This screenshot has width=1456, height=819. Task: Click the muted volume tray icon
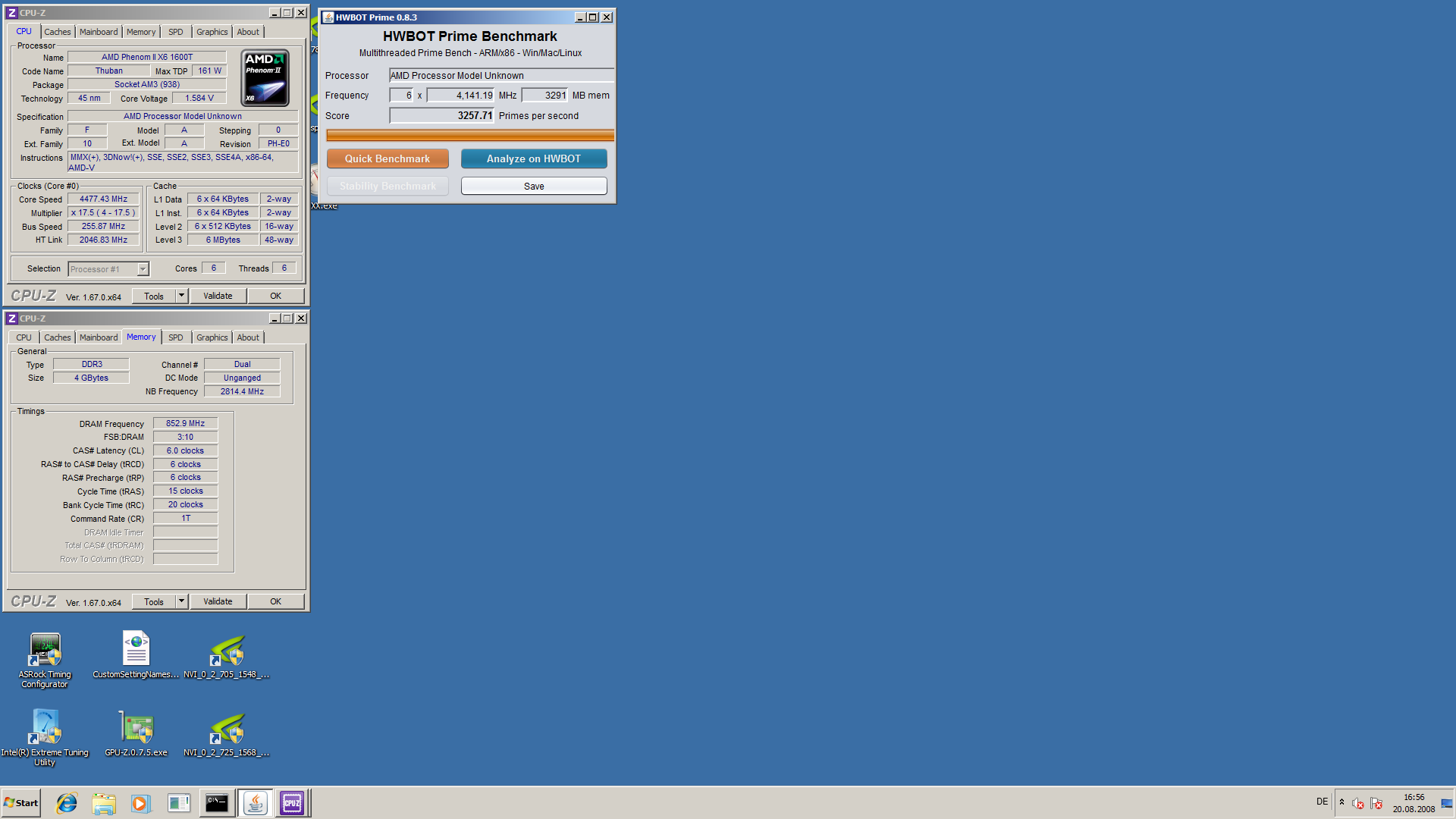1358,803
